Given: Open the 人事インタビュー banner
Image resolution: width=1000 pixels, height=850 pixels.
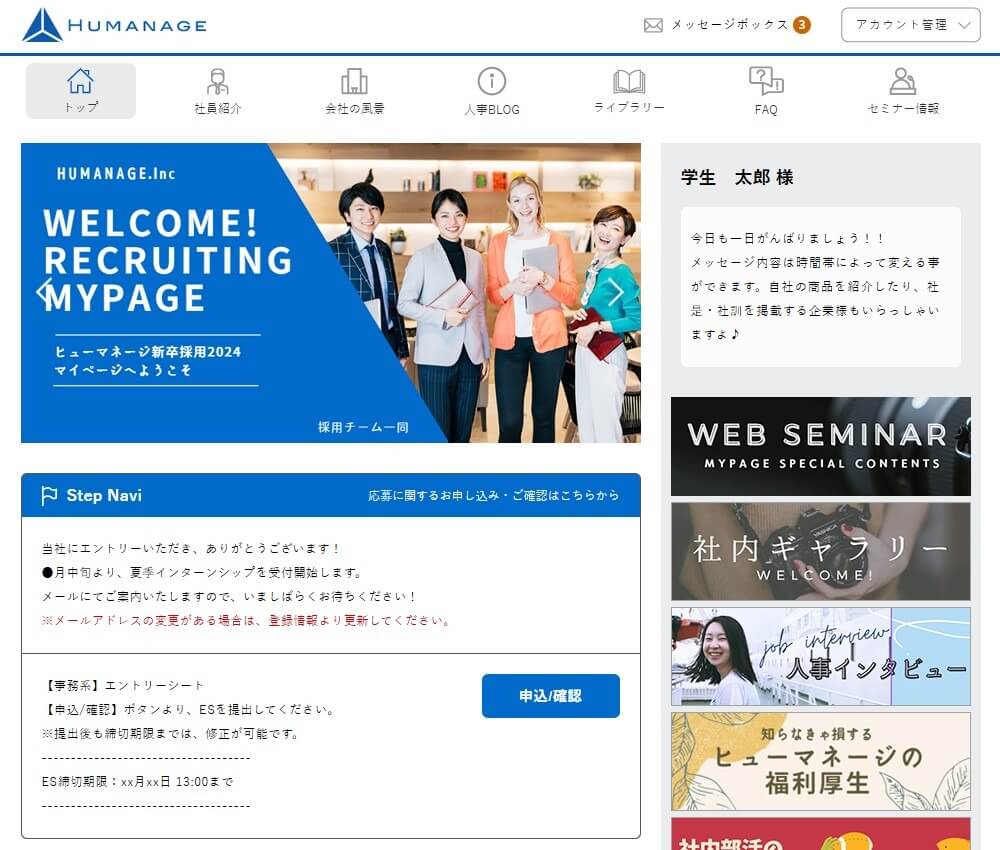Looking at the screenshot, I should [820, 656].
